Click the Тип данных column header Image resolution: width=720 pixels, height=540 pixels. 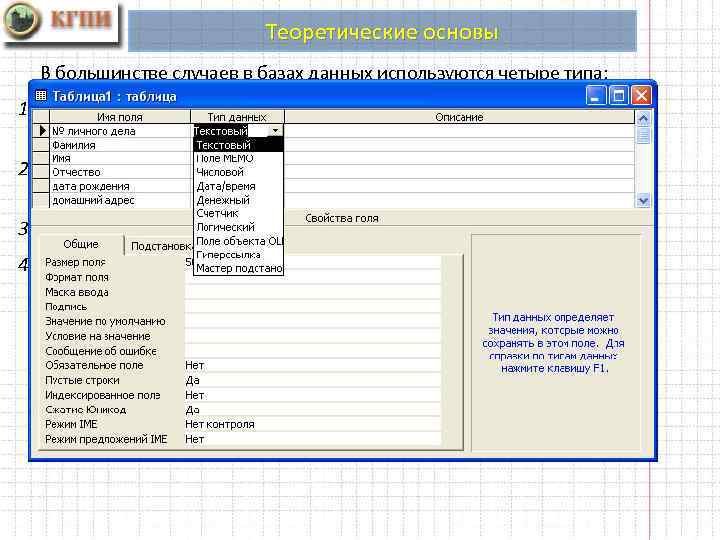(x=237, y=117)
